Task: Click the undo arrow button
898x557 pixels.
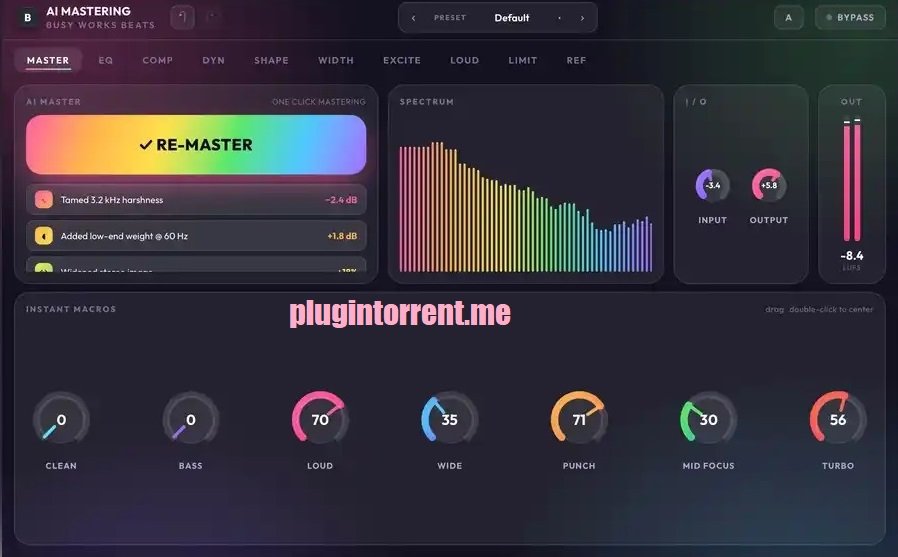Action: coord(182,18)
